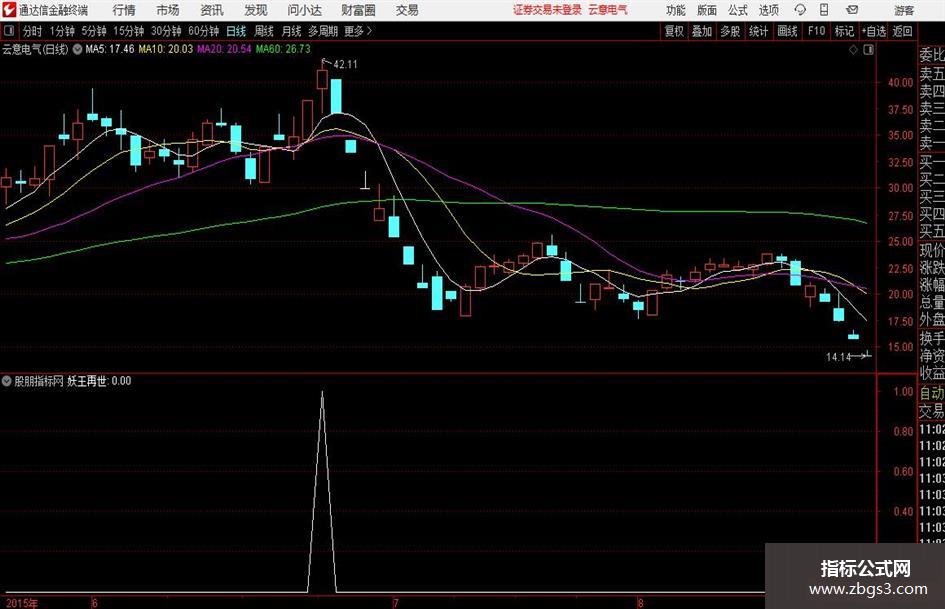Image resolution: width=945 pixels, height=609 pixels.
Task: Click the 叠加 overlay button
Action: click(702, 31)
